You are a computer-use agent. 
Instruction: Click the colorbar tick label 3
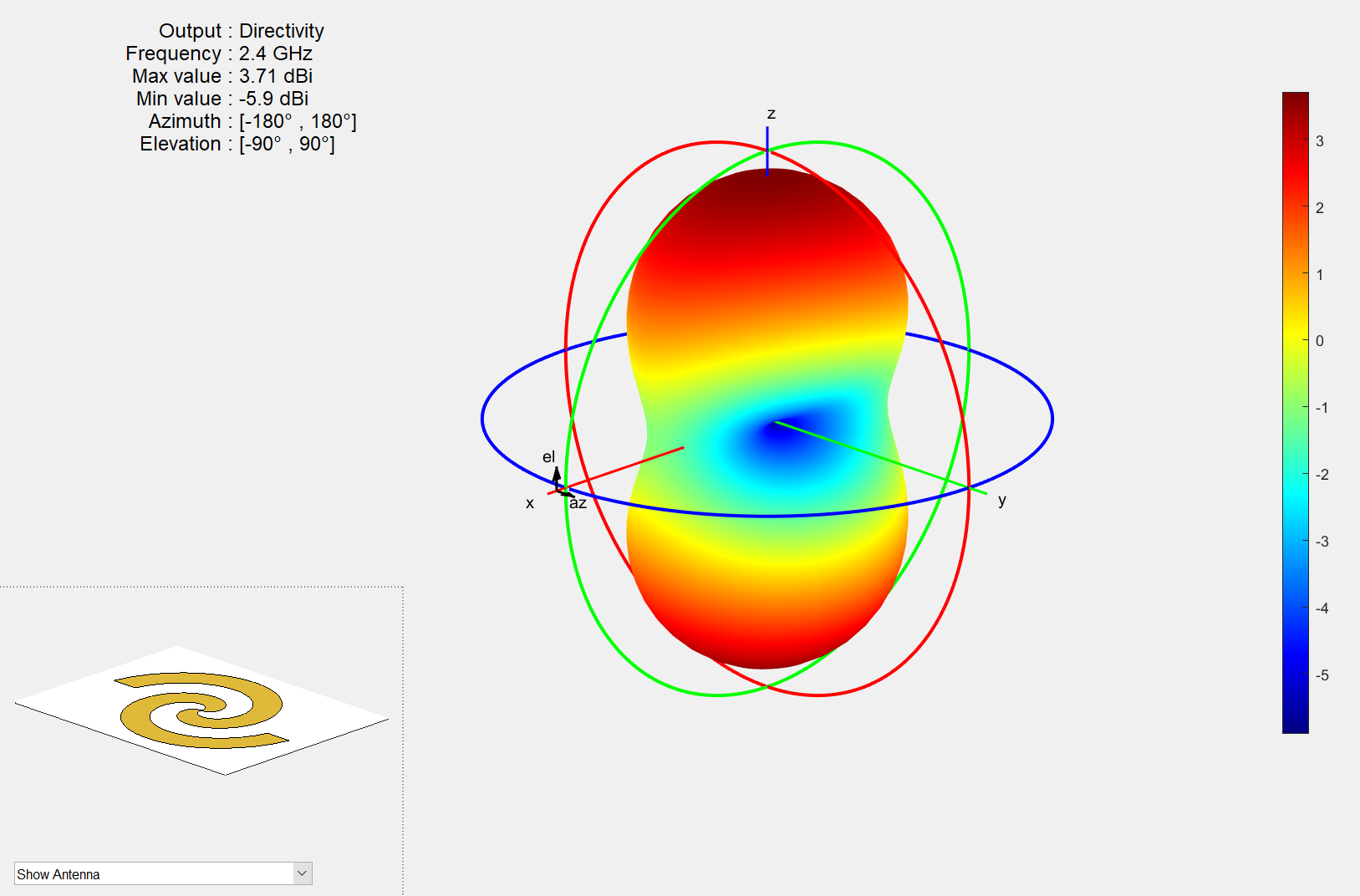pyautogui.click(x=1320, y=141)
